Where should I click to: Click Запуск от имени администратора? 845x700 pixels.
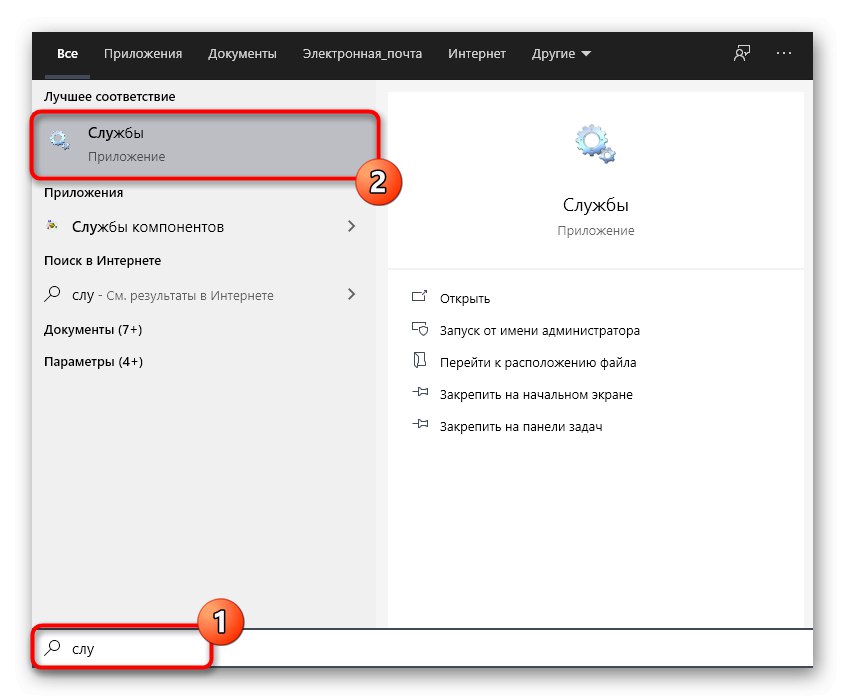click(539, 330)
